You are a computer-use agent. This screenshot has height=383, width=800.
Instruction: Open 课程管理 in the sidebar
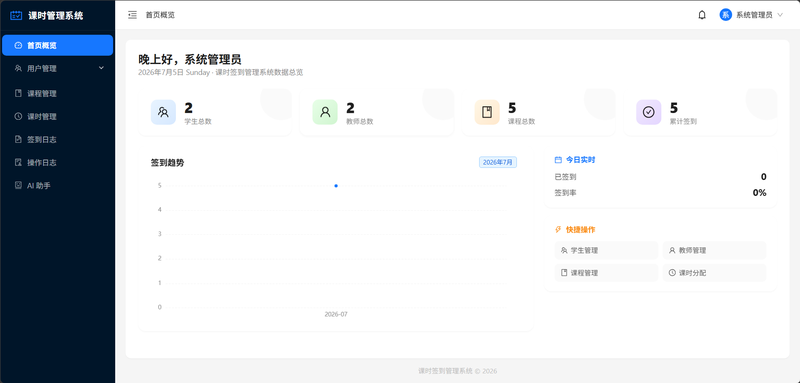pos(58,93)
